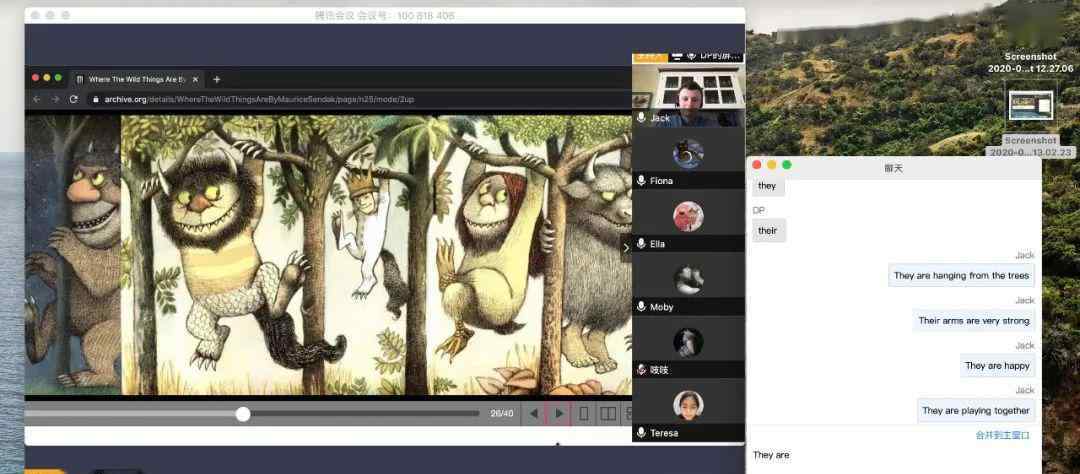Toggle Teresa's microphone icon
1080x474 pixels.
(x=641, y=433)
